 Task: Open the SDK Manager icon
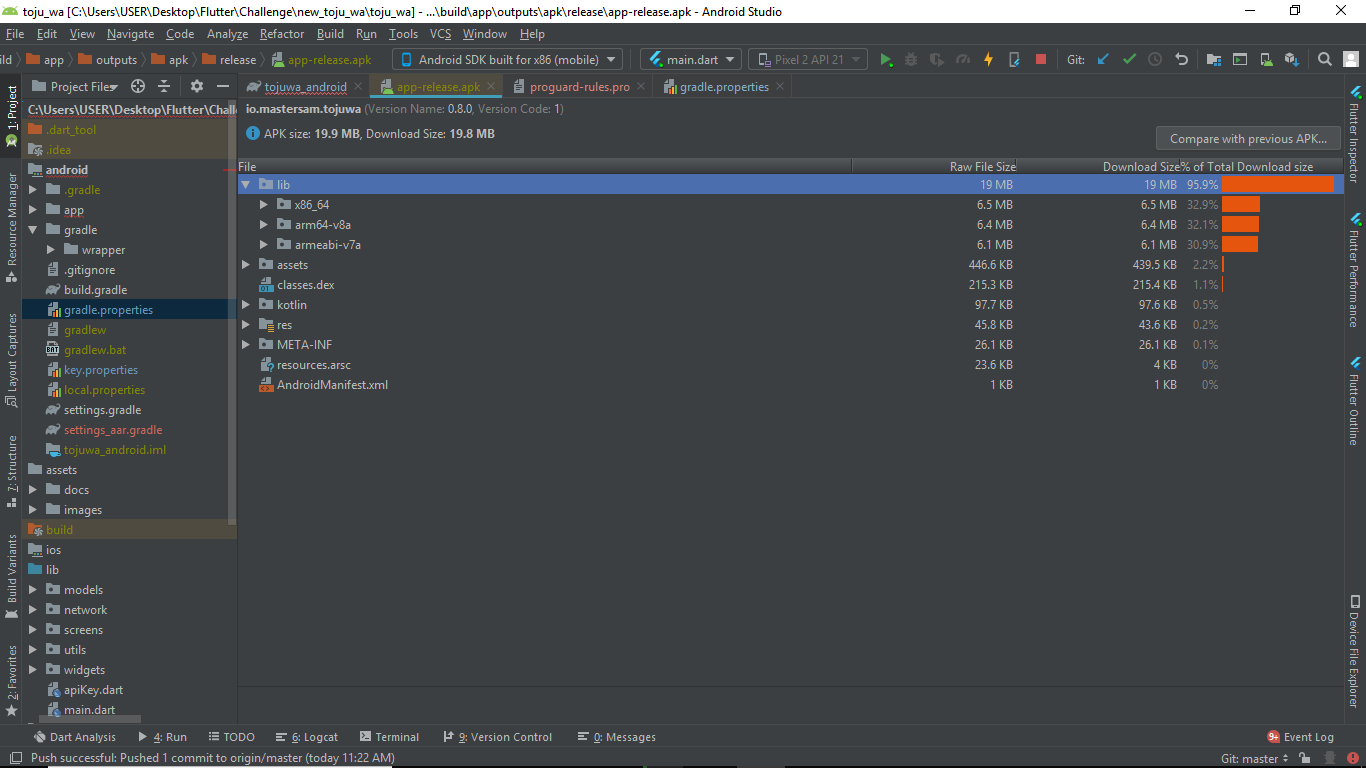[1292, 60]
